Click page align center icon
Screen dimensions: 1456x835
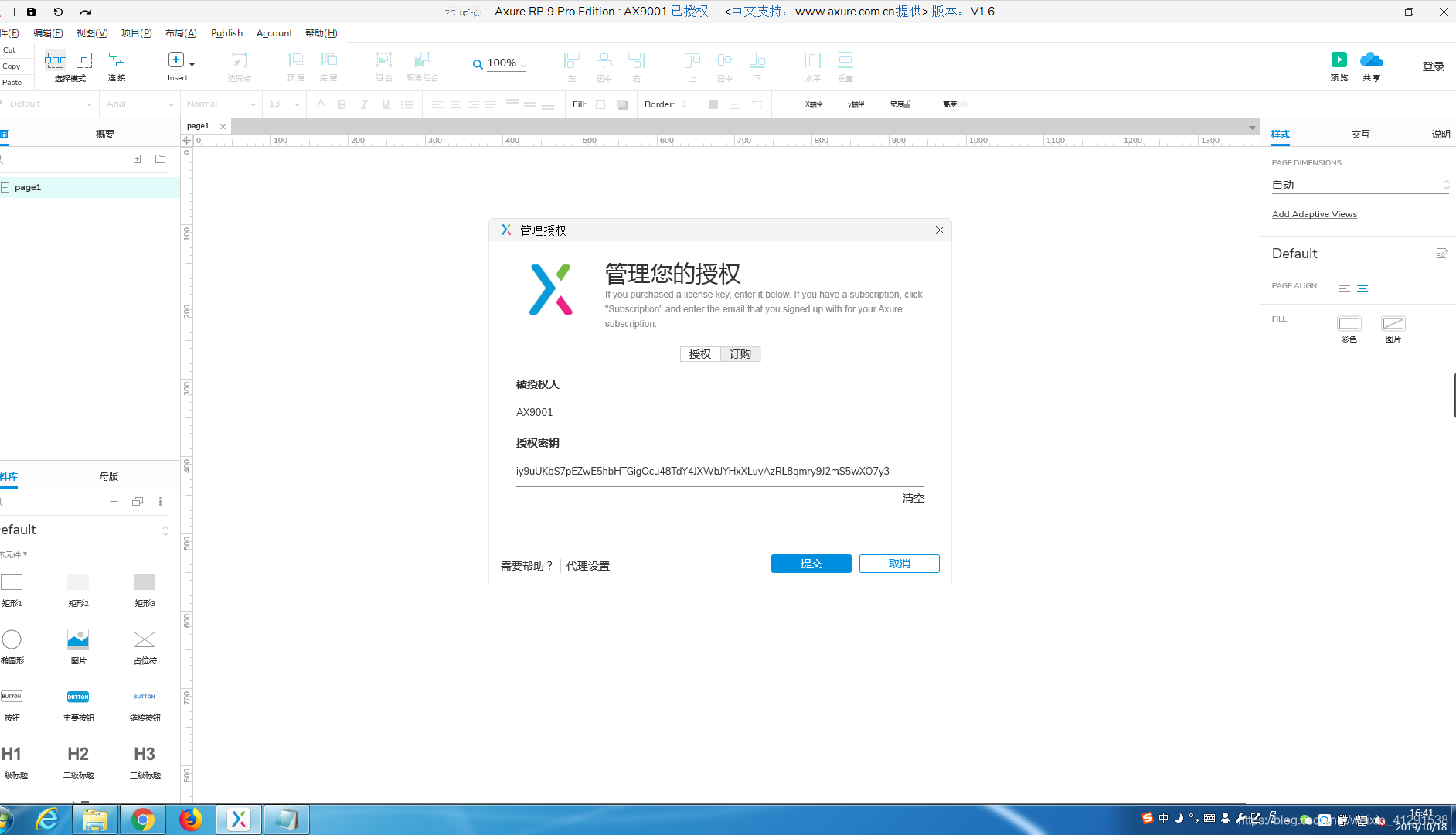point(1362,288)
